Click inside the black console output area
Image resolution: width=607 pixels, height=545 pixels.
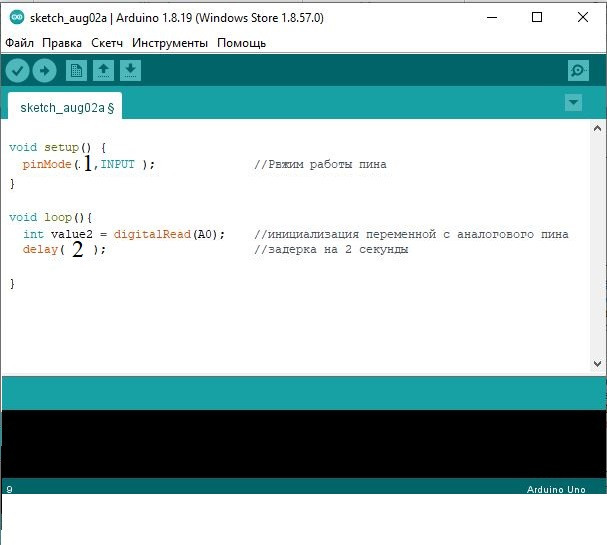click(x=304, y=444)
